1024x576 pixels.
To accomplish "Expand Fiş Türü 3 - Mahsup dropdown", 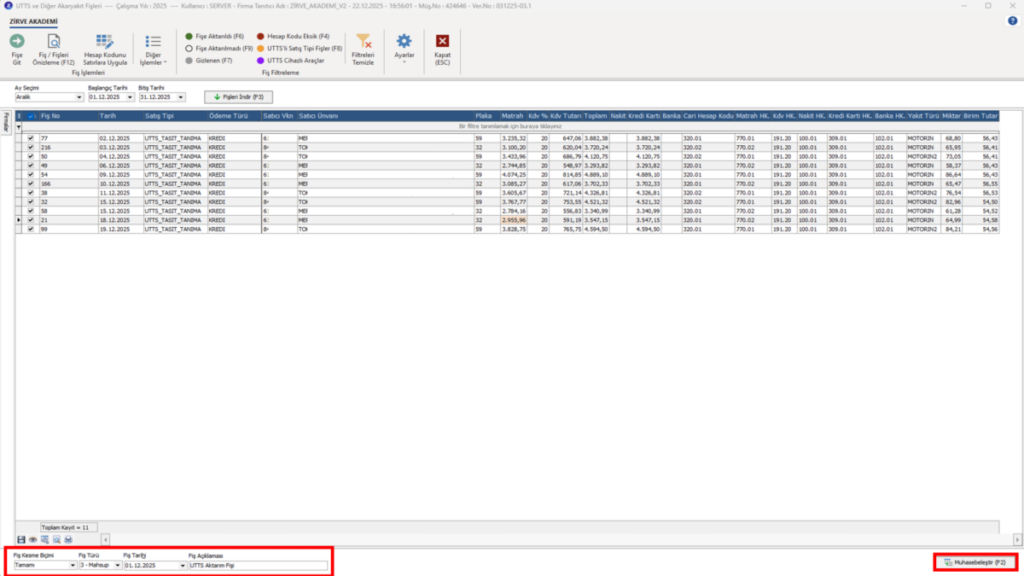I will (x=117, y=566).
